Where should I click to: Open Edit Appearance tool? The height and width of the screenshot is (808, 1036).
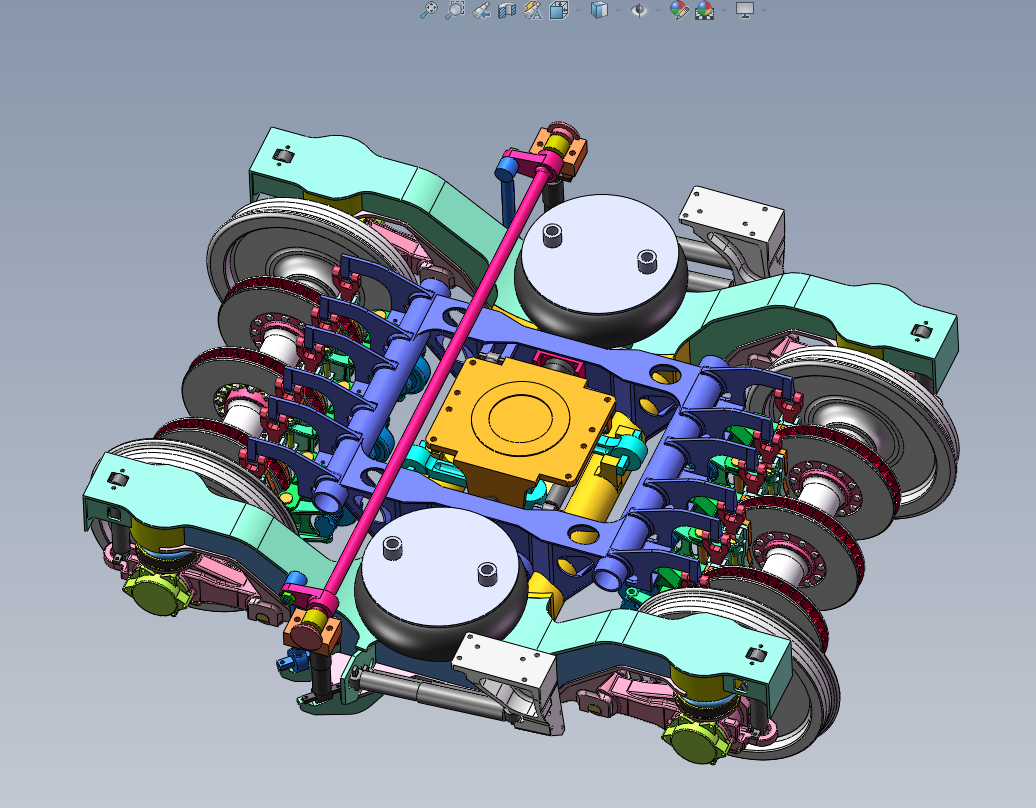[x=679, y=10]
